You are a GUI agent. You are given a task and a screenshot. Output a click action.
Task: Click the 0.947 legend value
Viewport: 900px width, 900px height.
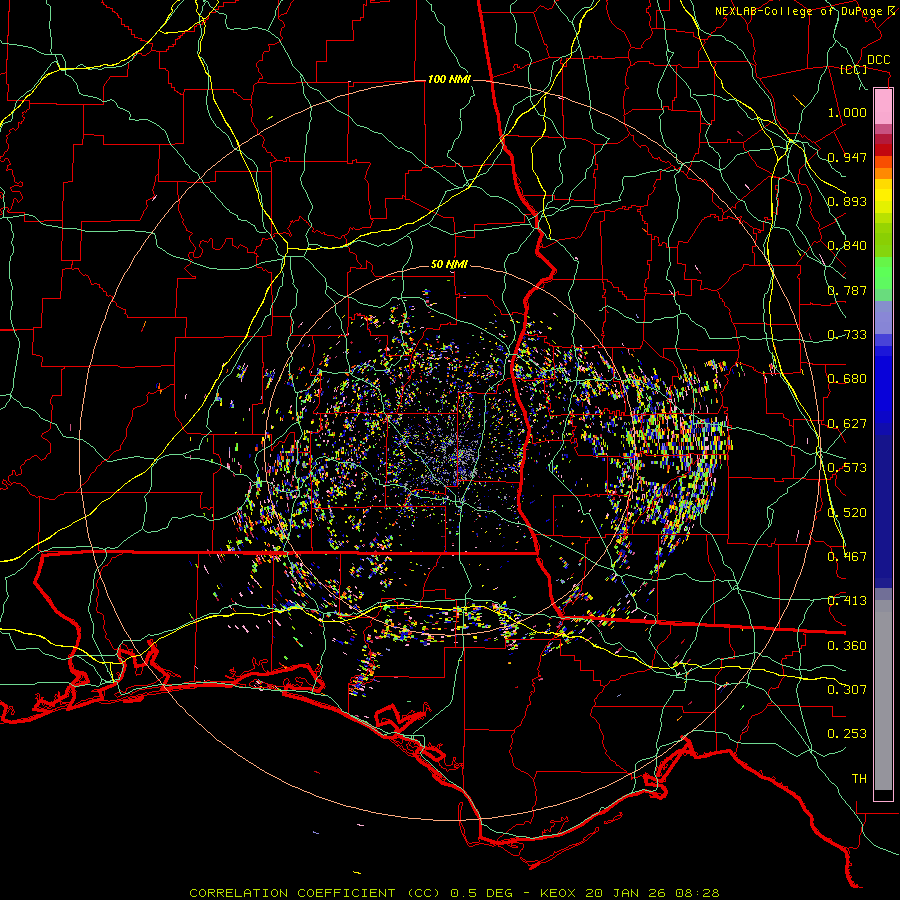pyautogui.click(x=847, y=157)
